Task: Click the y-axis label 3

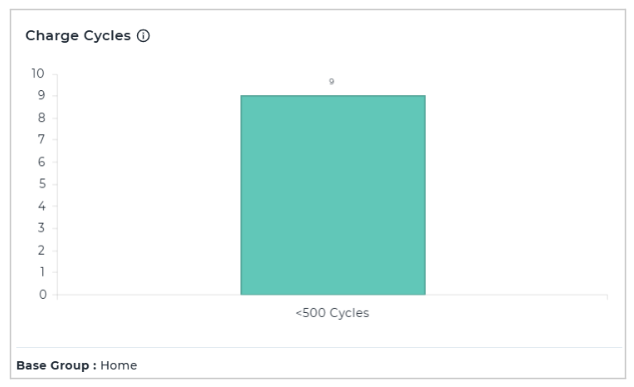Action: (x=42, y=228)
